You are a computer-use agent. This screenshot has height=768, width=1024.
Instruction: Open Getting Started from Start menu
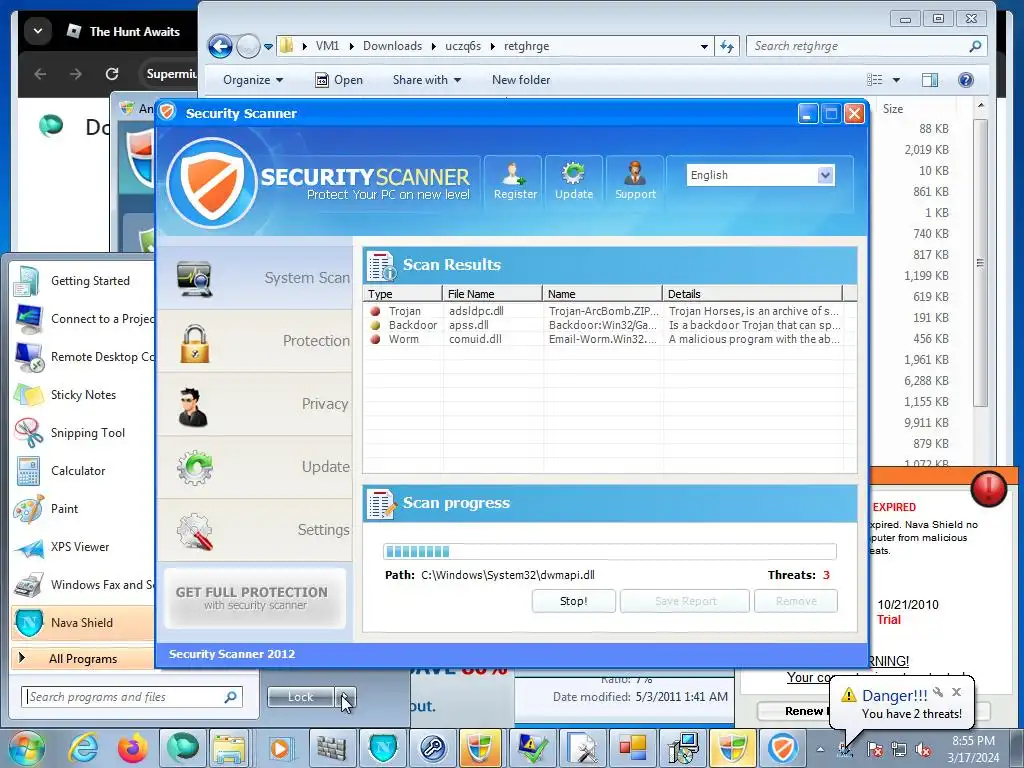coord(82,281)
